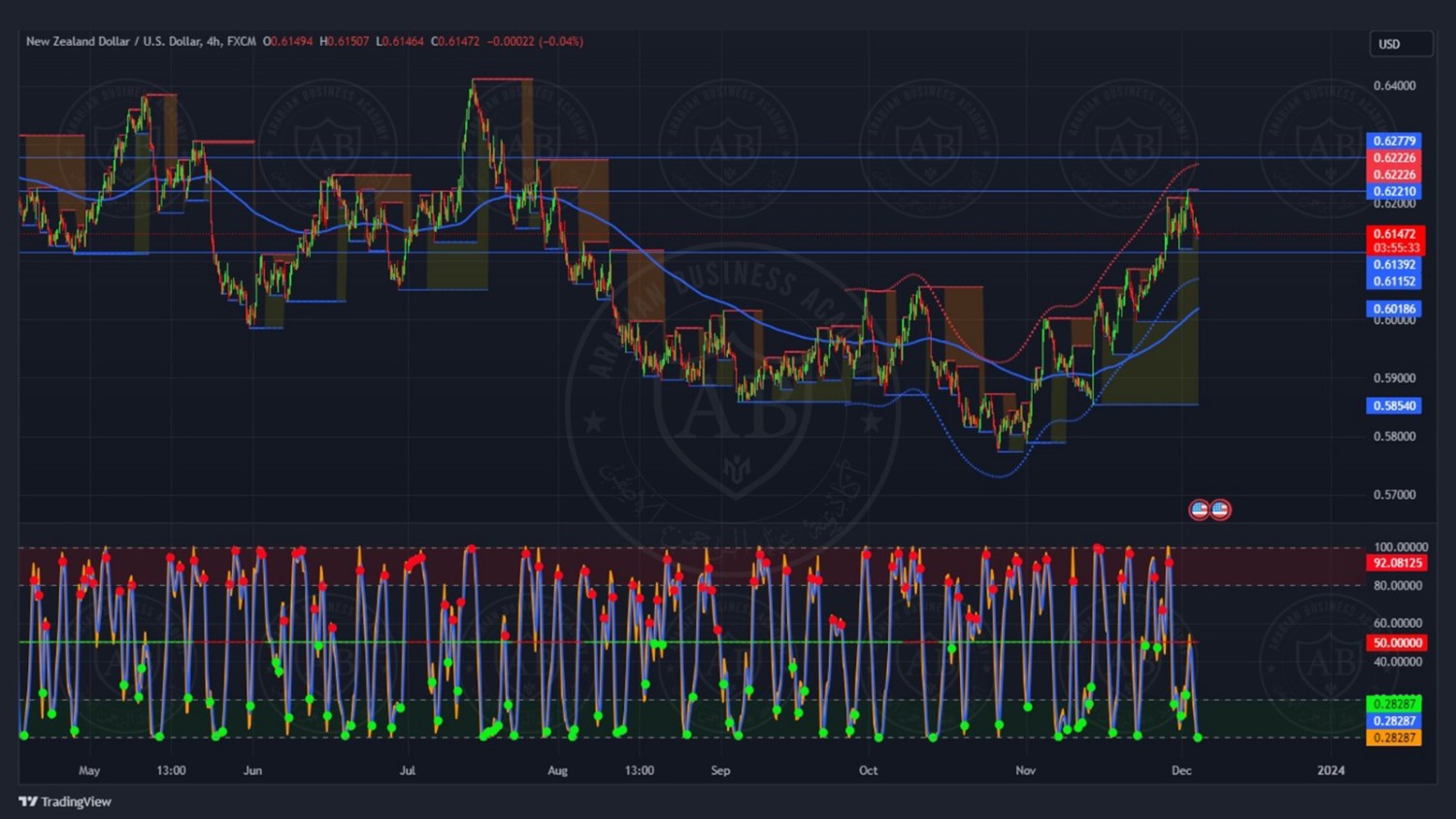Click the New Zealand Dollar / U.S. Dollar title

click(x=114, y=42)
